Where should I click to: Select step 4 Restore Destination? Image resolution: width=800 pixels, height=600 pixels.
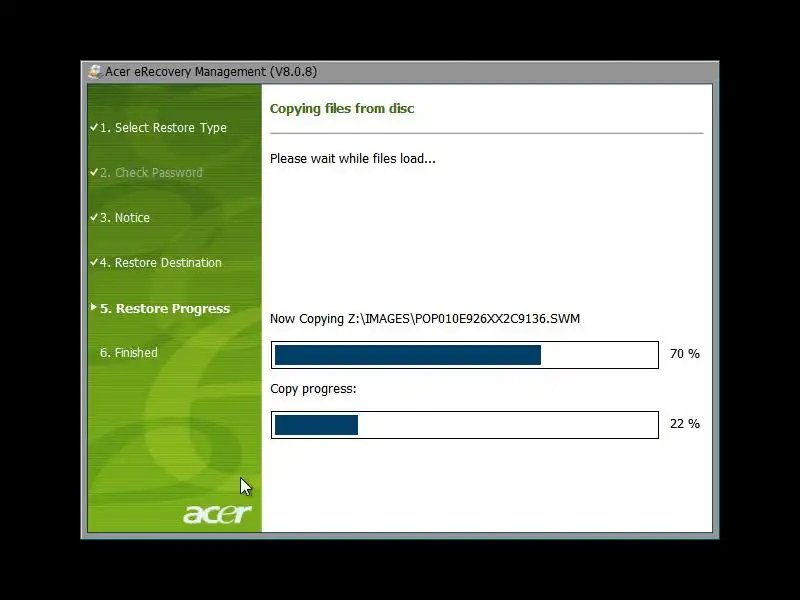(x=161, y=262)
